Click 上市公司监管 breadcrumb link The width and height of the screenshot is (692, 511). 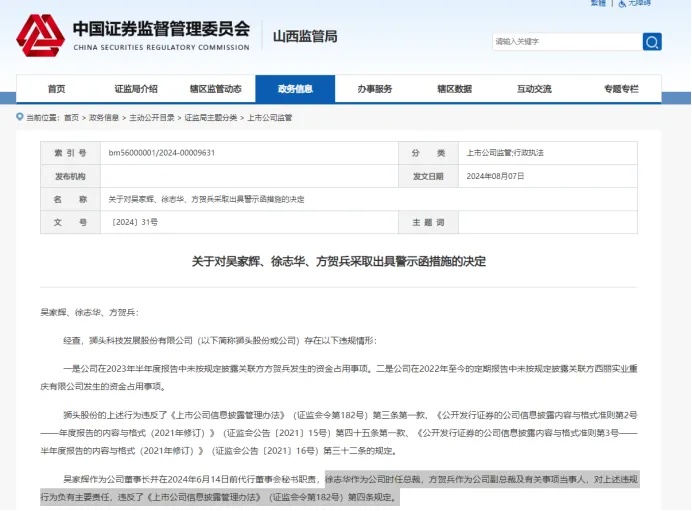270,118
